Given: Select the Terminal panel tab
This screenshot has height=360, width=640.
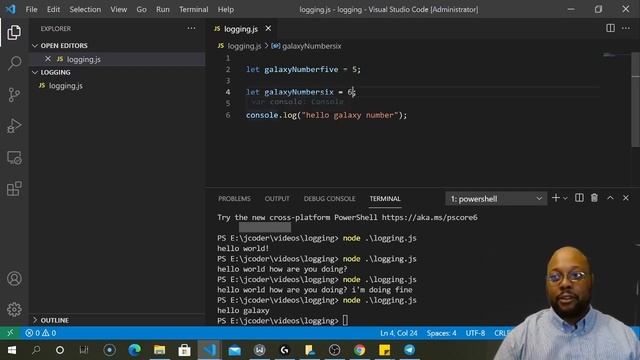Looking at the screenshot, I should (x=385, y=199).
